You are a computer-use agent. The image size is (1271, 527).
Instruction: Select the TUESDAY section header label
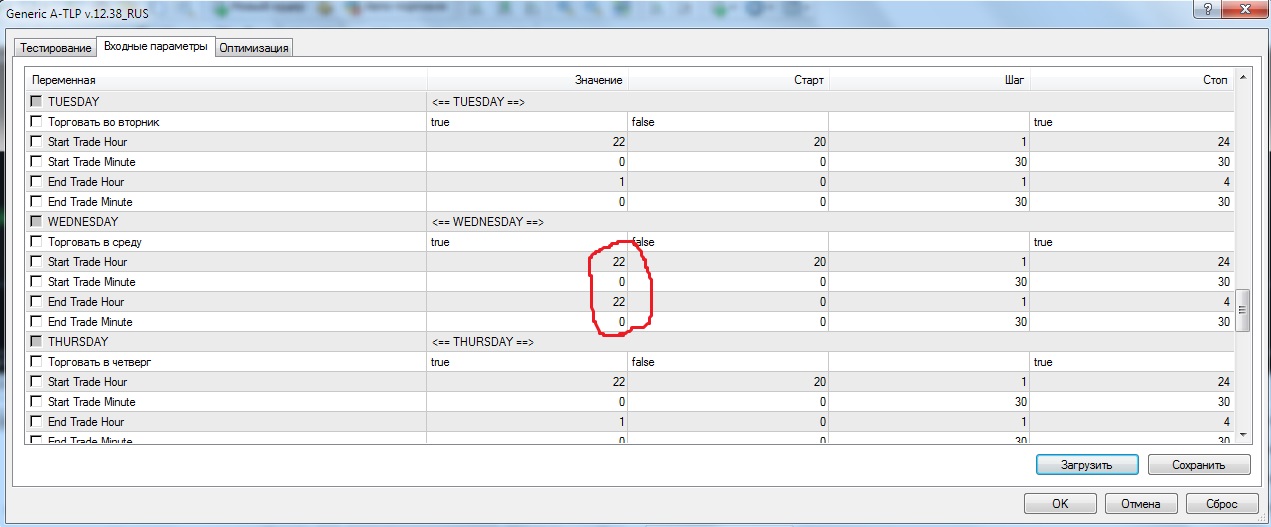coord(73,102)
